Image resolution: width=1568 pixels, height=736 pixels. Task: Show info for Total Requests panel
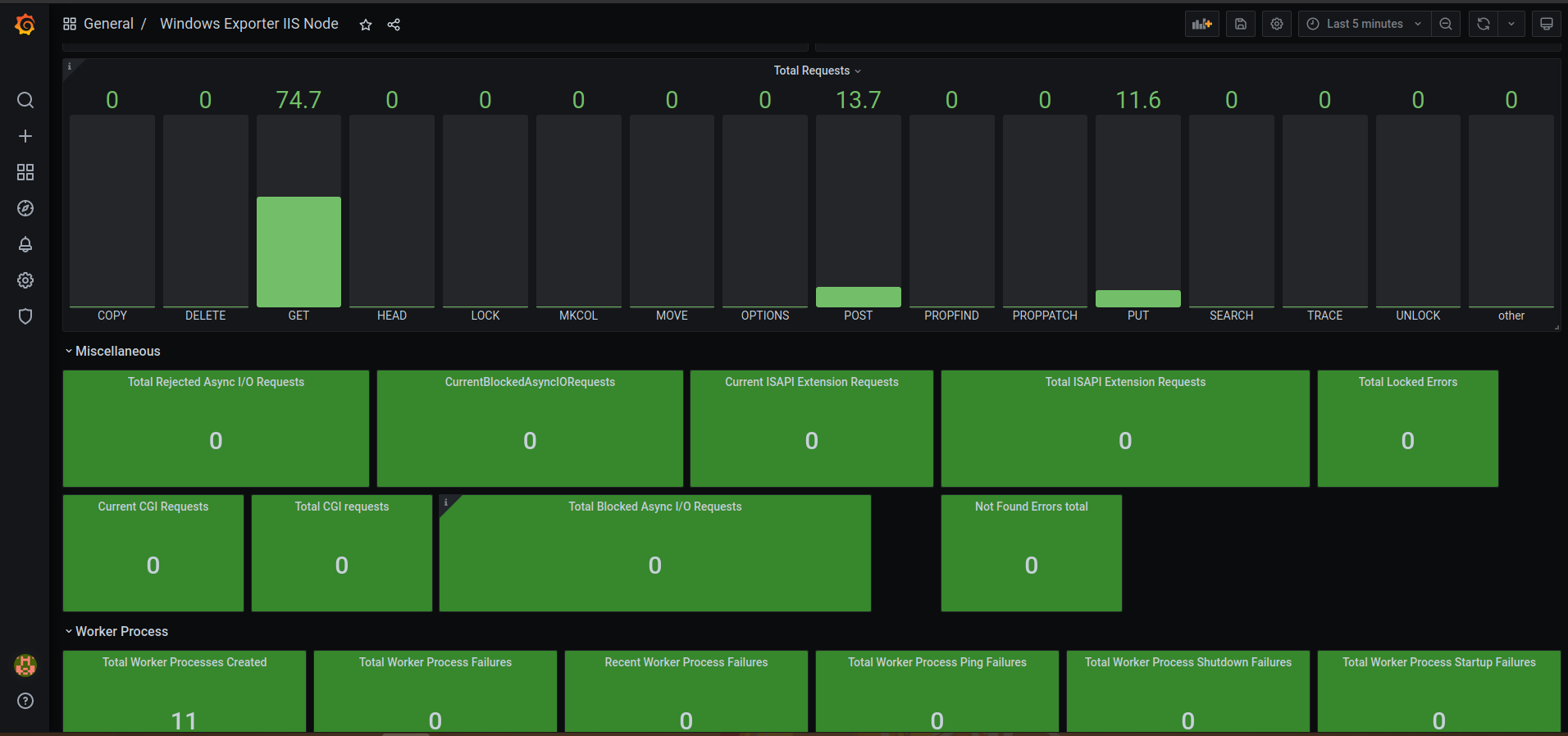[70, 66]
